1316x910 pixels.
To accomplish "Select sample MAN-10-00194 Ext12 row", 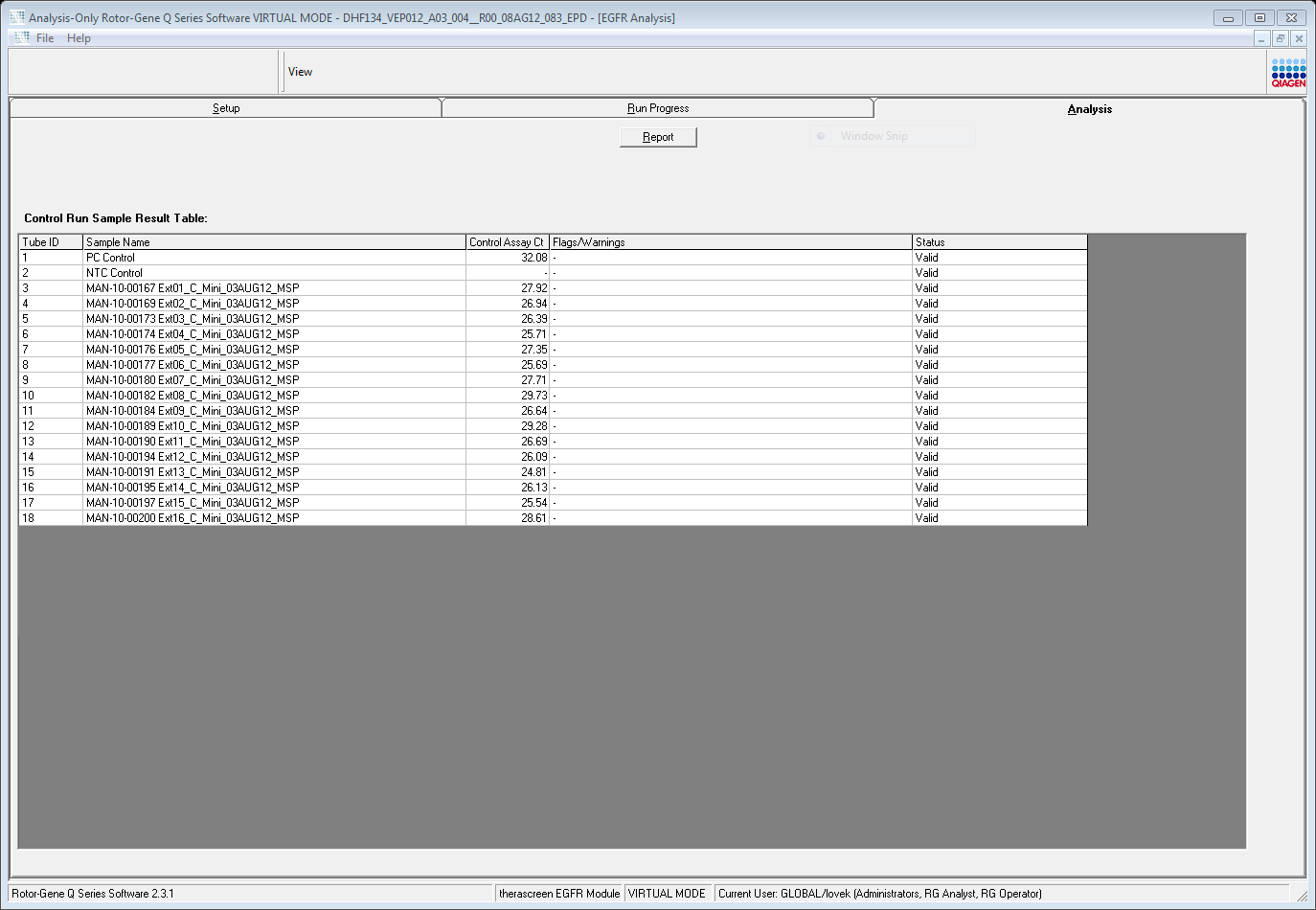I will [553, 457].
